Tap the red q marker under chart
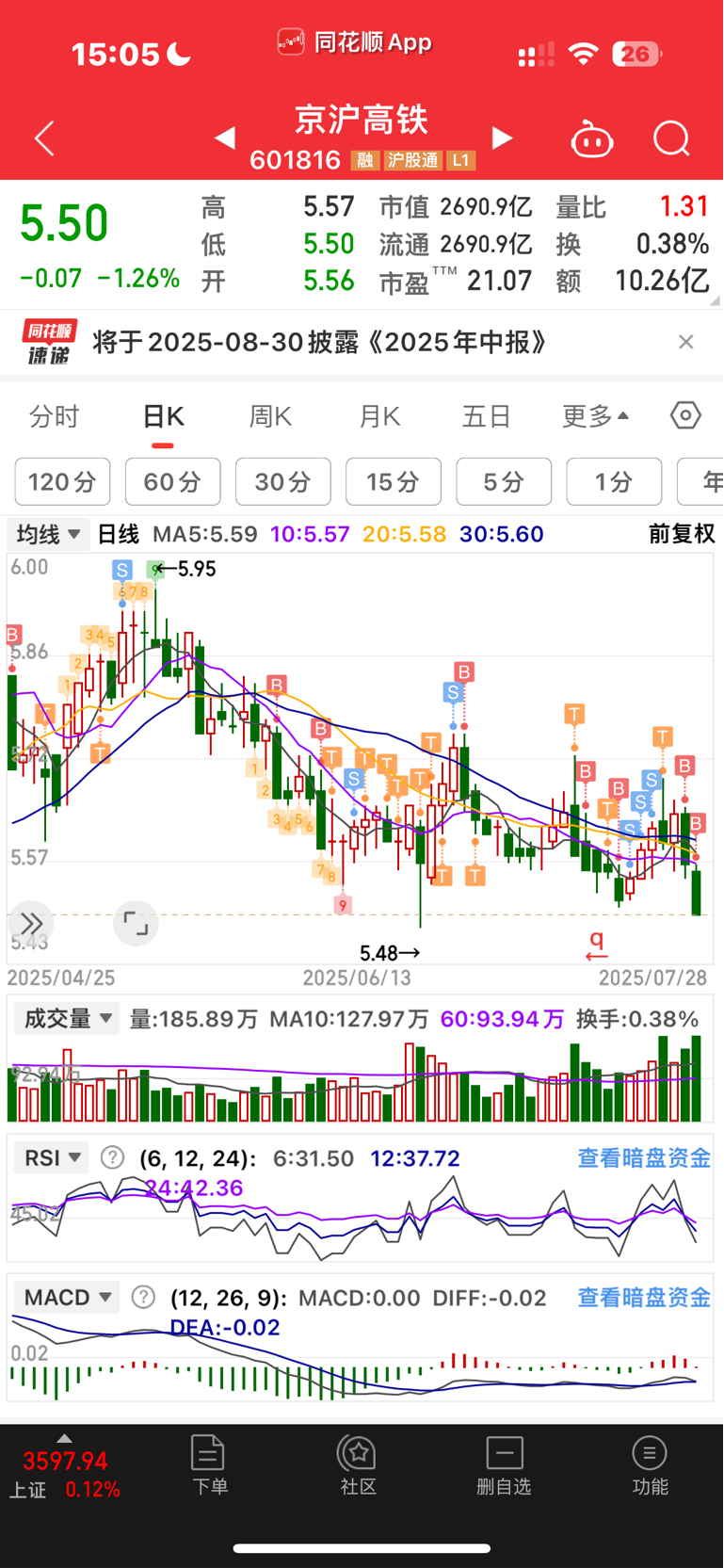Screen dimensions: 724x1568 [596, 946]
